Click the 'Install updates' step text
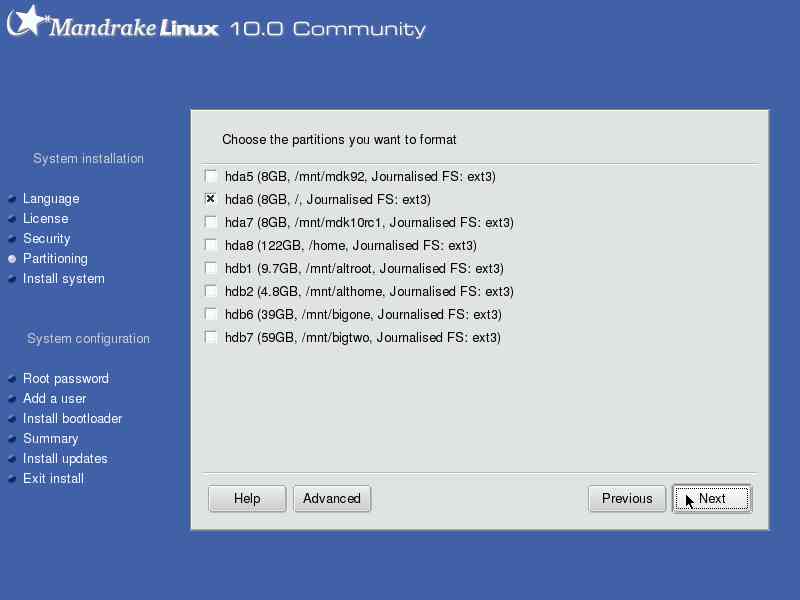 (x=65, y=459)
